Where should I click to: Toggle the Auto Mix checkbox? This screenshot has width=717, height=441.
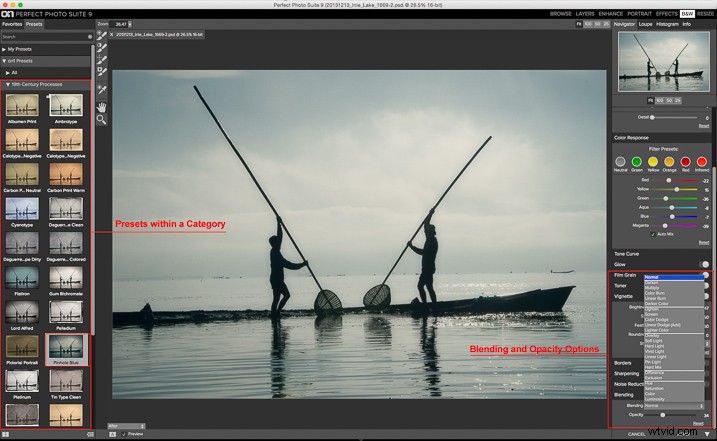click(653, 234)
